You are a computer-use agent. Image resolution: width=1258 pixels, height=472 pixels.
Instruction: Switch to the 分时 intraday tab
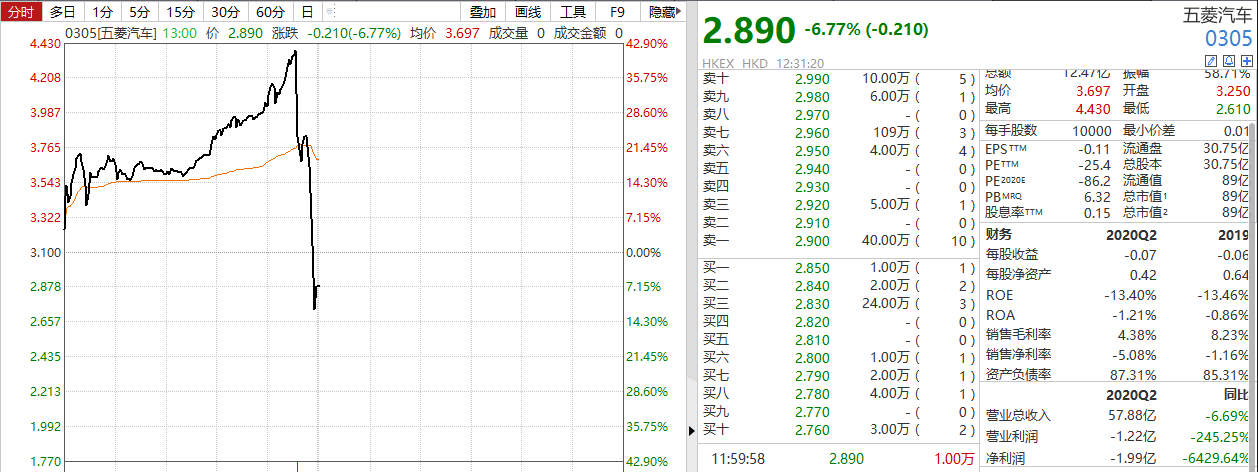[20, 12]
